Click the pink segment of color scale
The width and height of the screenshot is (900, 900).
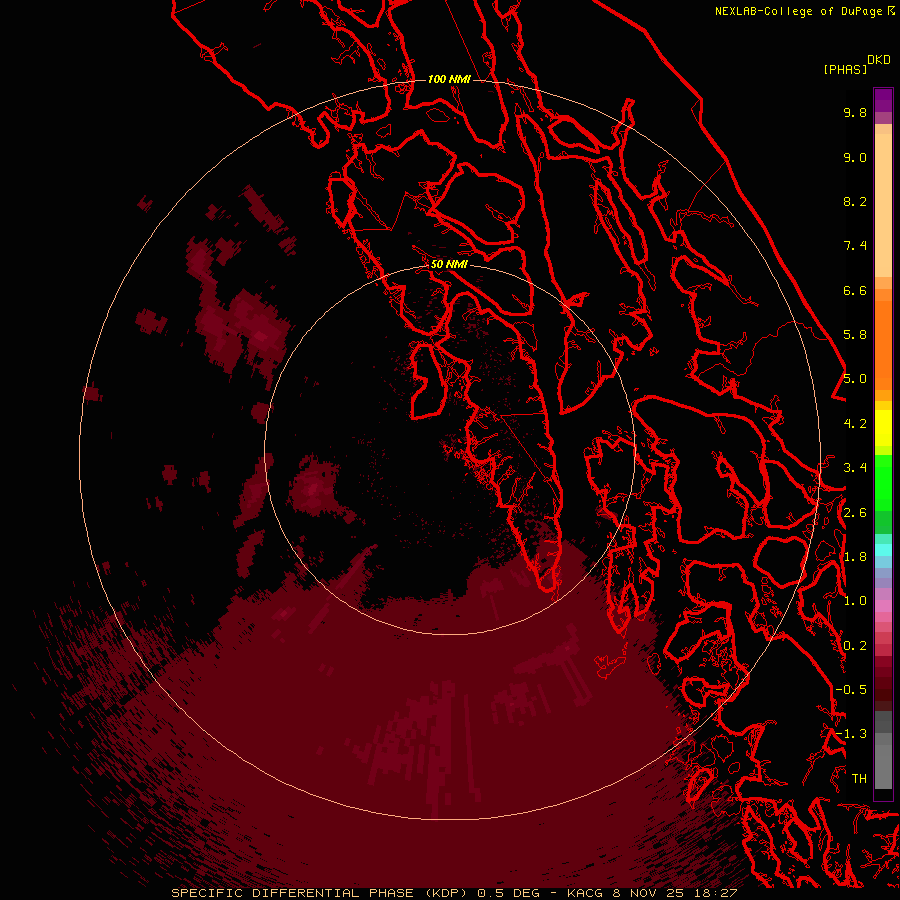click(x=883, y=606)
